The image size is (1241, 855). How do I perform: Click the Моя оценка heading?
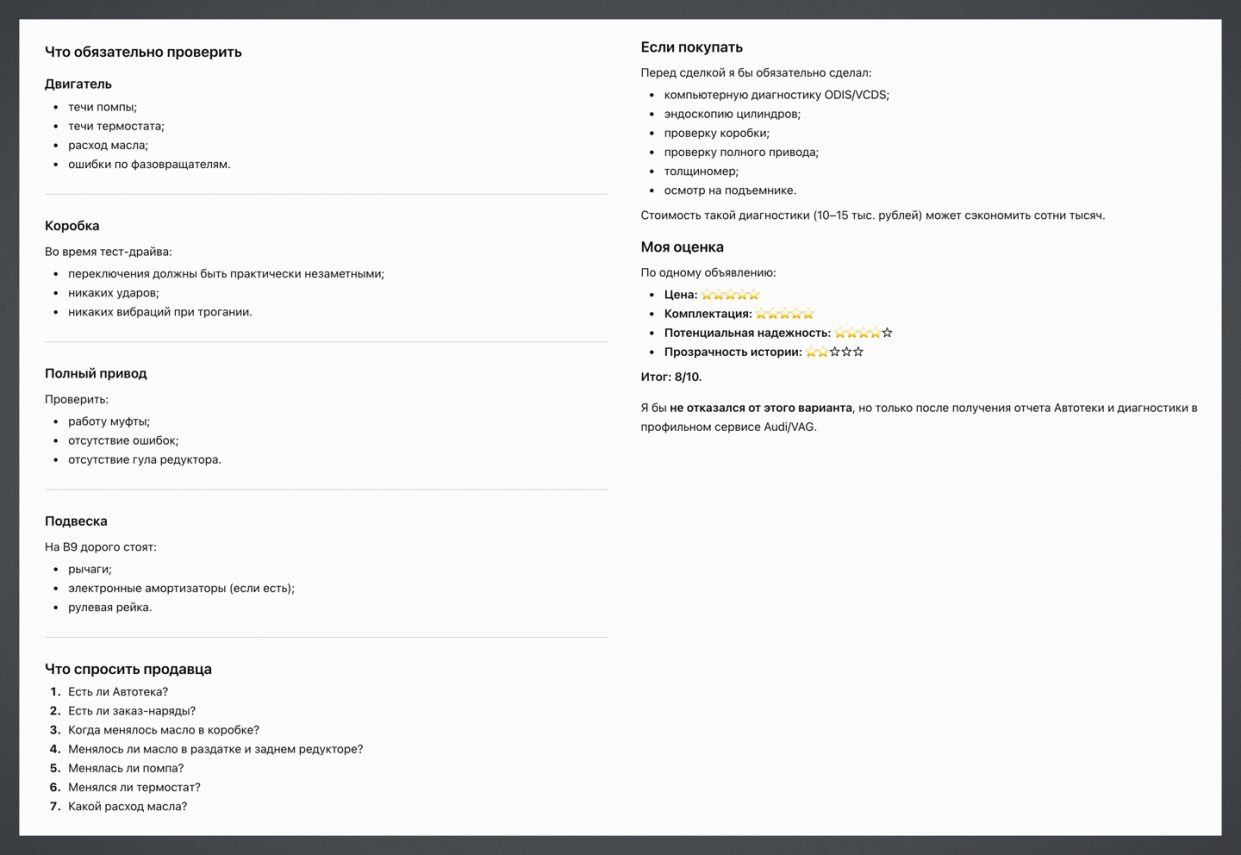pyautogui.click(x=682, y=247)
